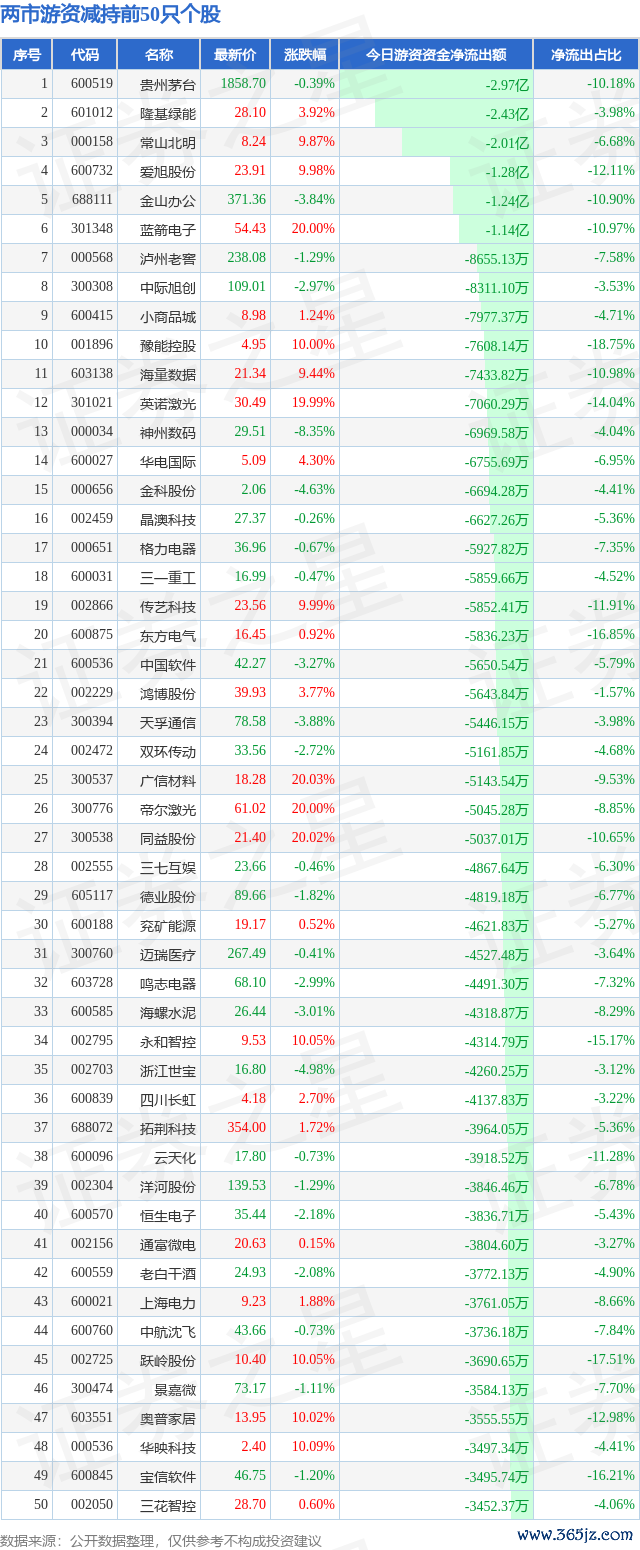640x1550 pixels.
Task: Click stock code 603551
Action: [x=92, y=1418]
